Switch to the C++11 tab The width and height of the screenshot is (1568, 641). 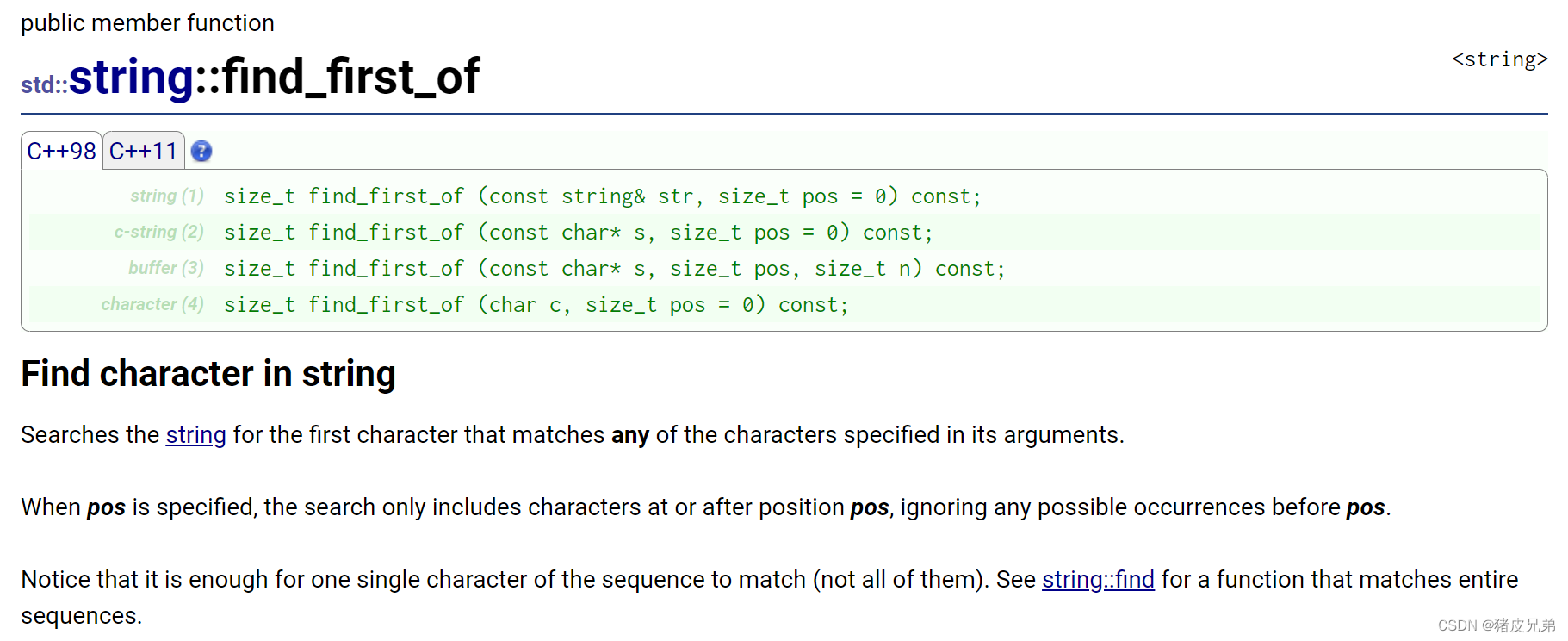143,151
